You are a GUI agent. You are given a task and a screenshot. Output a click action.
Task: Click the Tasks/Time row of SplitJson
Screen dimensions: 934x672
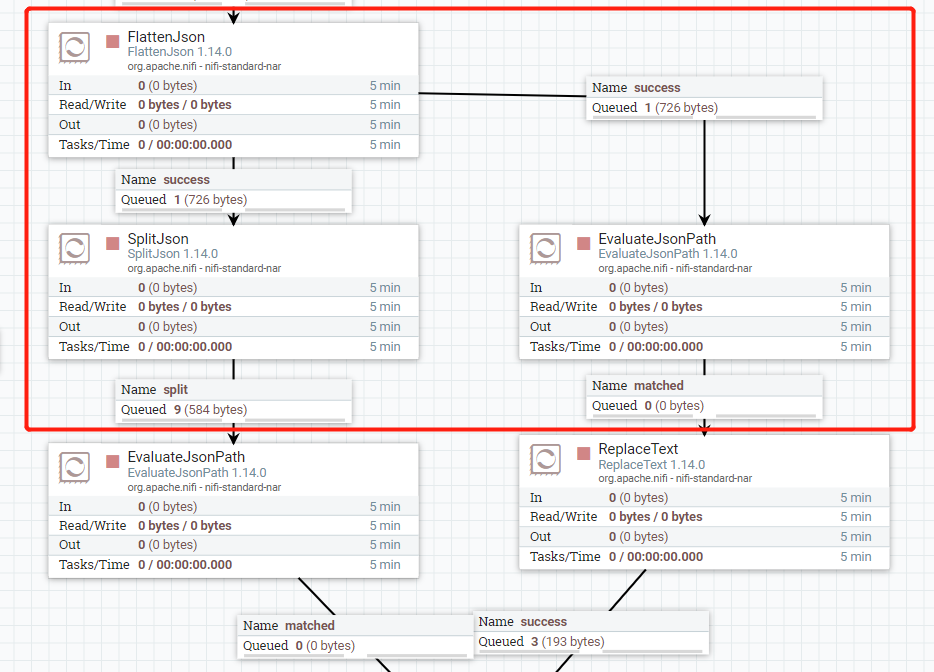pos(234,347)
